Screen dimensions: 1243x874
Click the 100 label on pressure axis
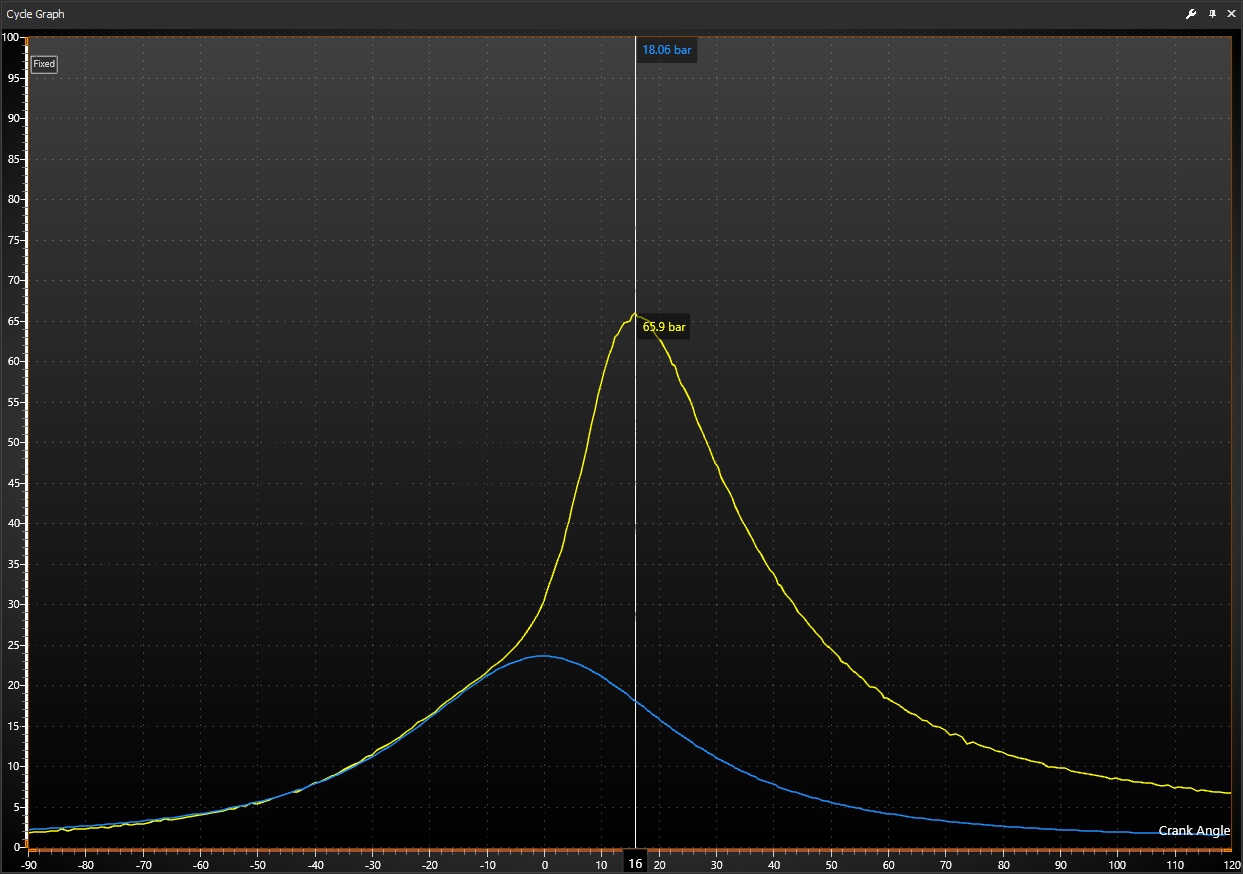click(11, 37)
